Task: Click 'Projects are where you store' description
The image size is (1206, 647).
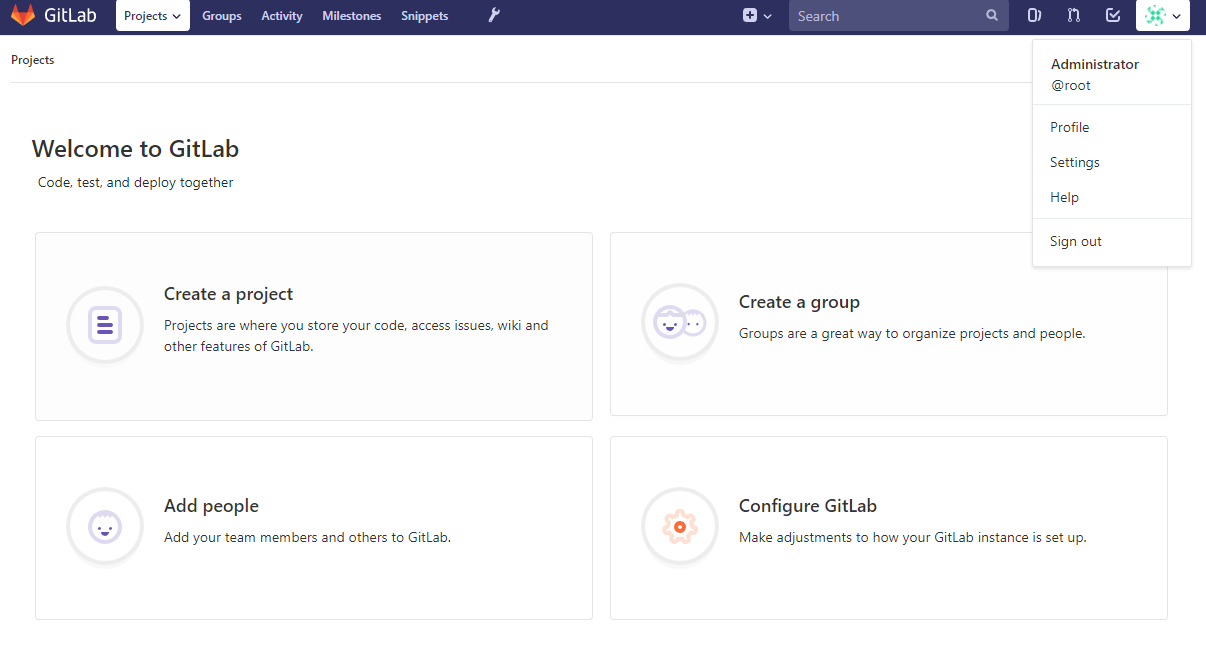Action: coord(356,336)
